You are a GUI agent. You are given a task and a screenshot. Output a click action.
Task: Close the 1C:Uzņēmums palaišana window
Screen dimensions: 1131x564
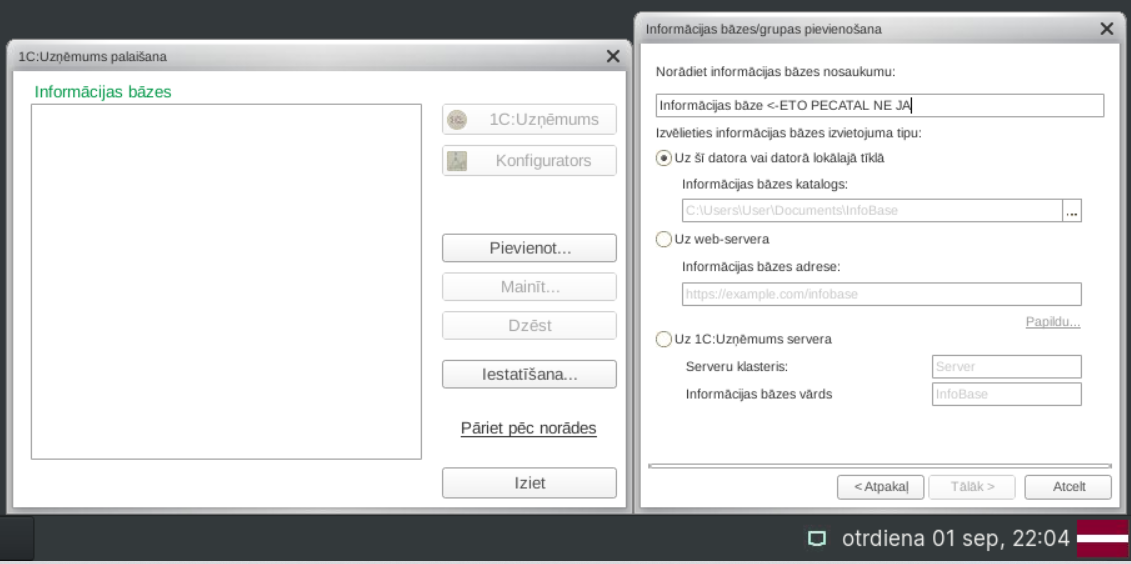[x=613, y=56]
